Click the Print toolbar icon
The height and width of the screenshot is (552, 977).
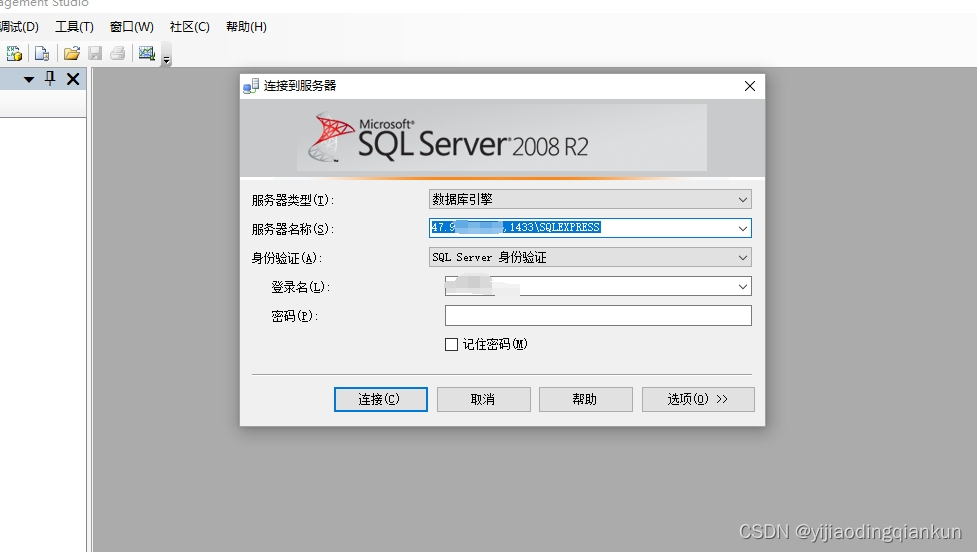[x=118, y=54]
